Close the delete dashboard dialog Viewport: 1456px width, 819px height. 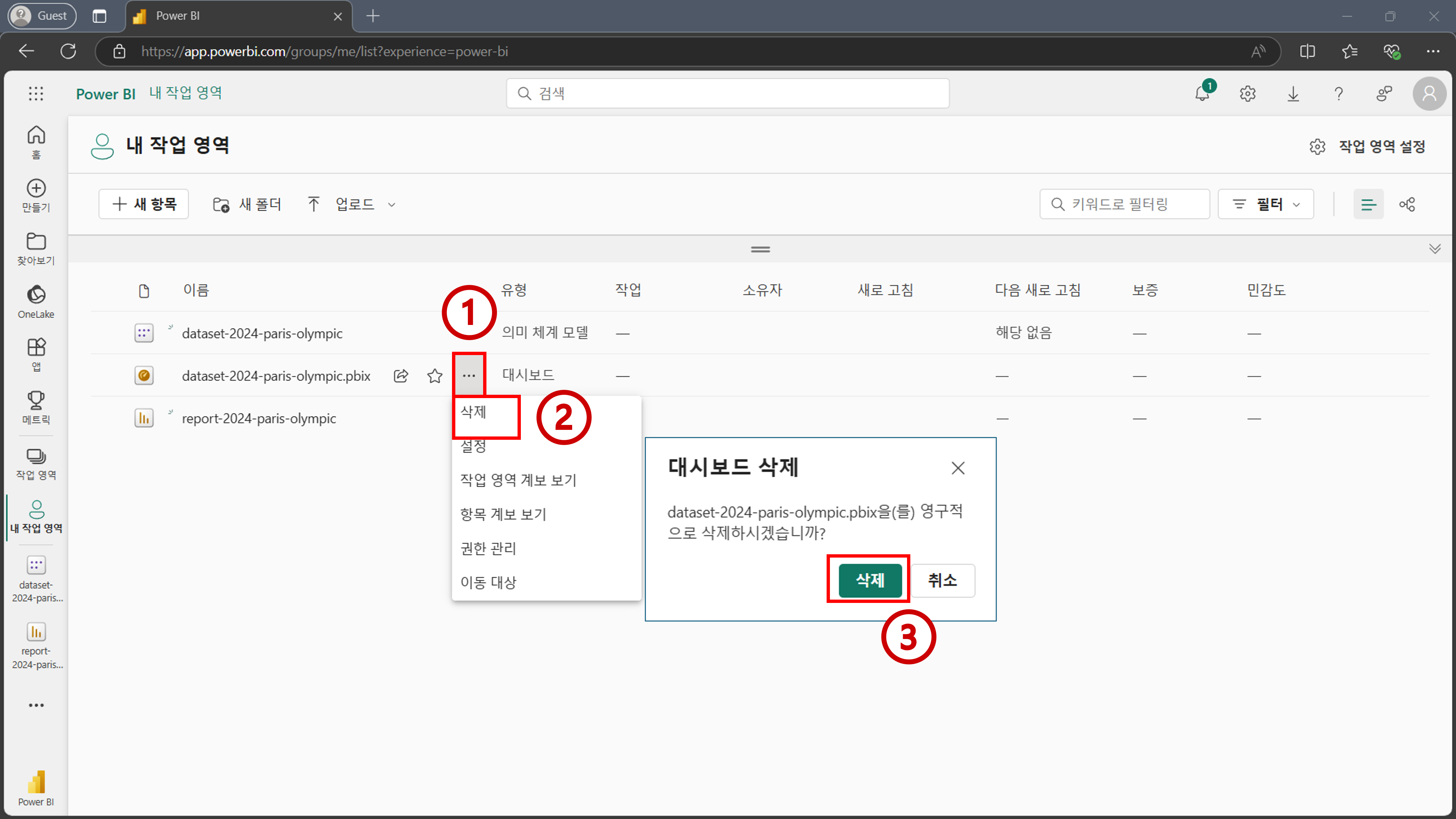(957, 468)
